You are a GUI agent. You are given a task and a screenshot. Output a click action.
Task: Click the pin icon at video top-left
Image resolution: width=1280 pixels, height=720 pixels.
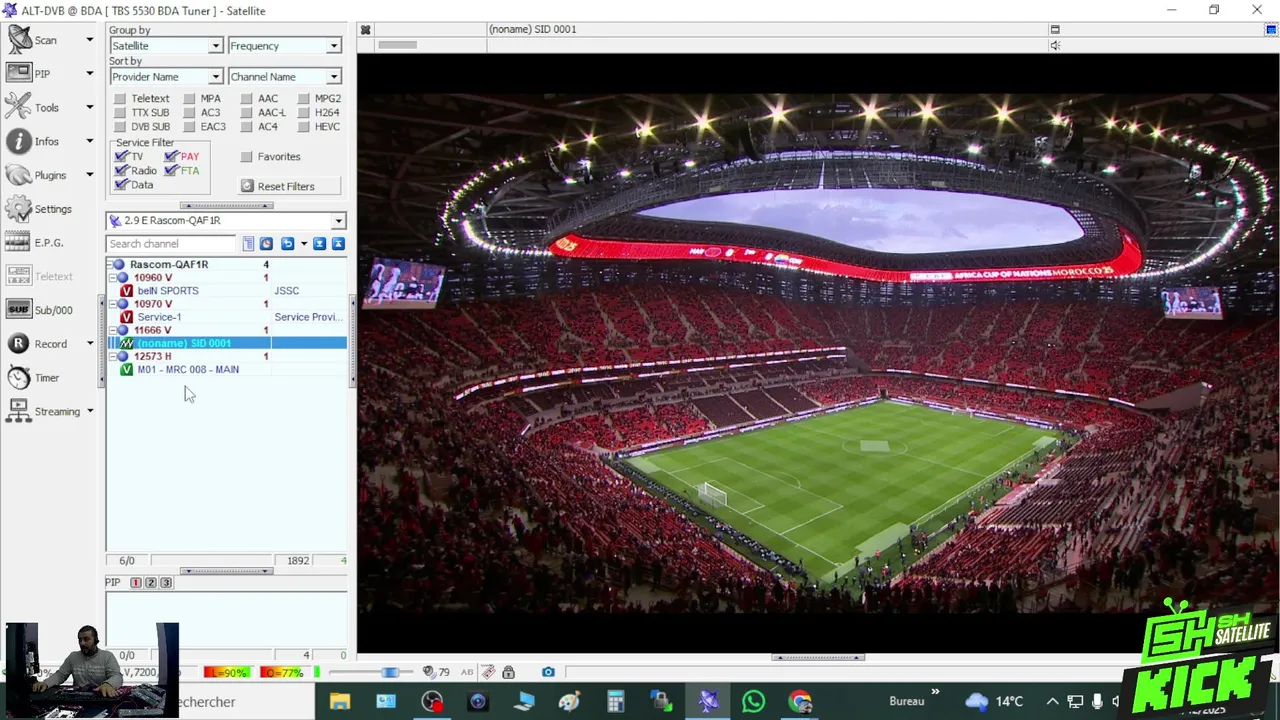[x=366, y=30]
